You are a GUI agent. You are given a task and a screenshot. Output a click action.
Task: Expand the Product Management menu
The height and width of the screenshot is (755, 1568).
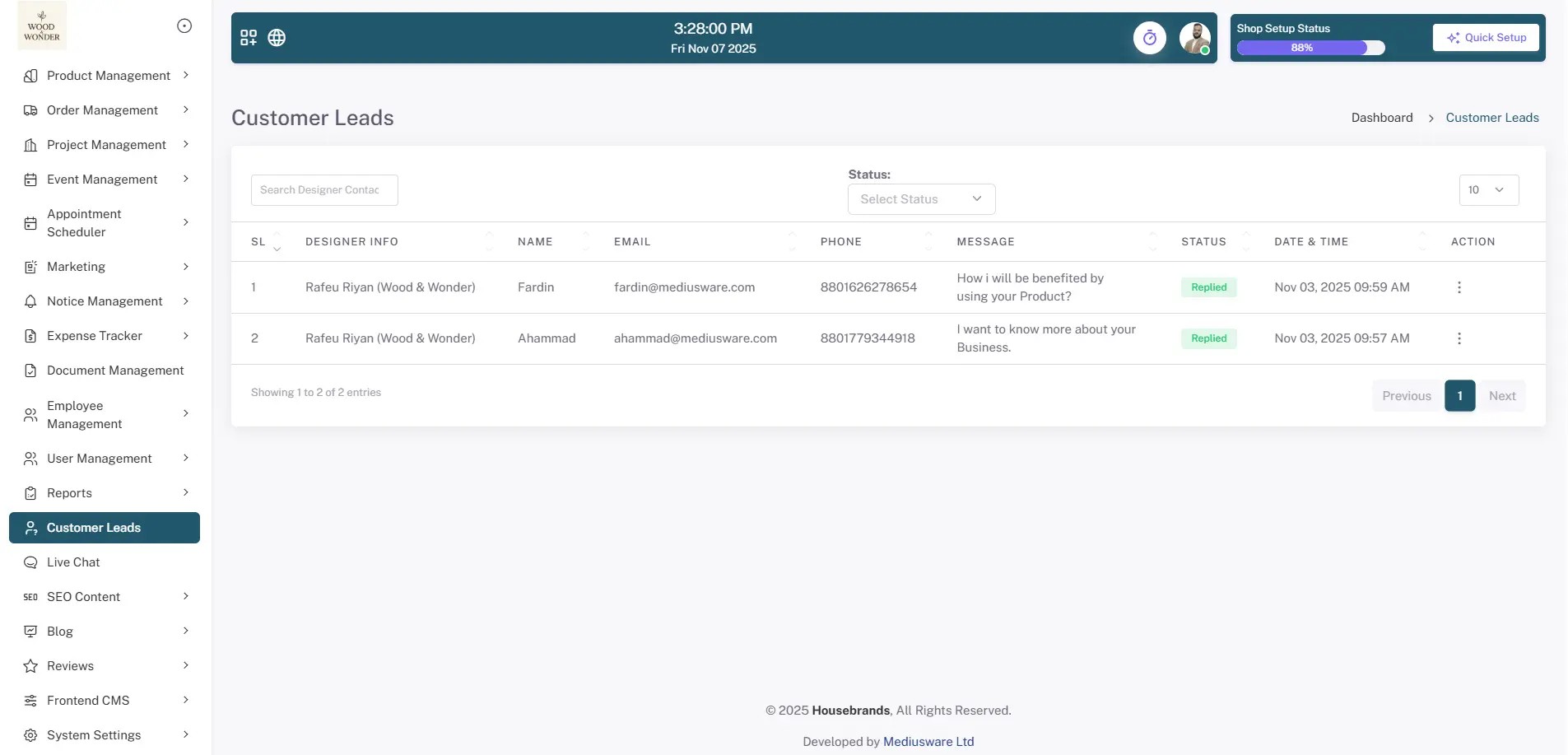tap(108, 75)
